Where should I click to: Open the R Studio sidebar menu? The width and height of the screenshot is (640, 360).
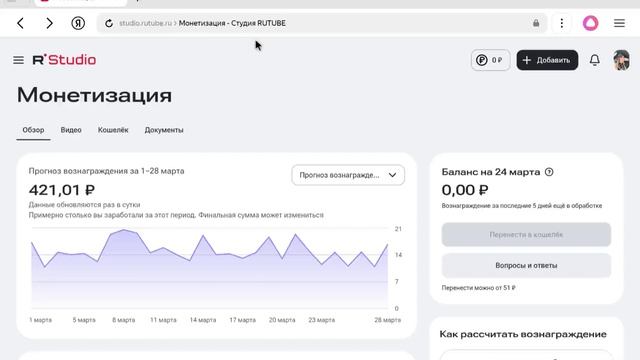(18, 60)
